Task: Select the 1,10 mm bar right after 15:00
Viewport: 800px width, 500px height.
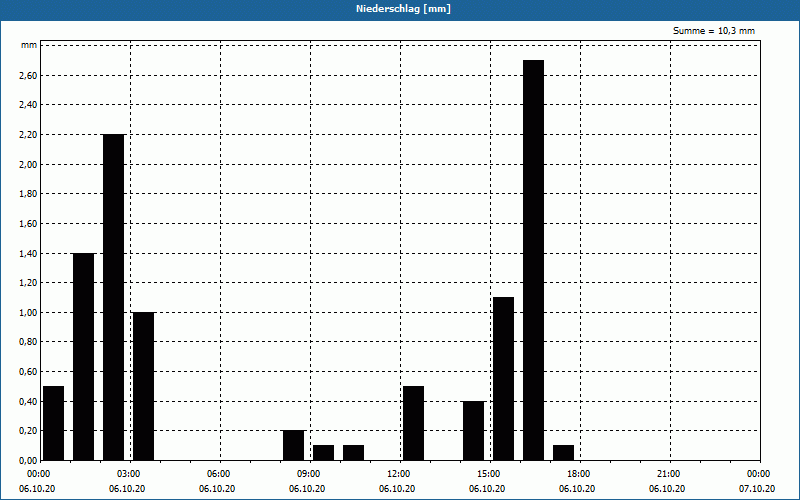Action: 504,379
